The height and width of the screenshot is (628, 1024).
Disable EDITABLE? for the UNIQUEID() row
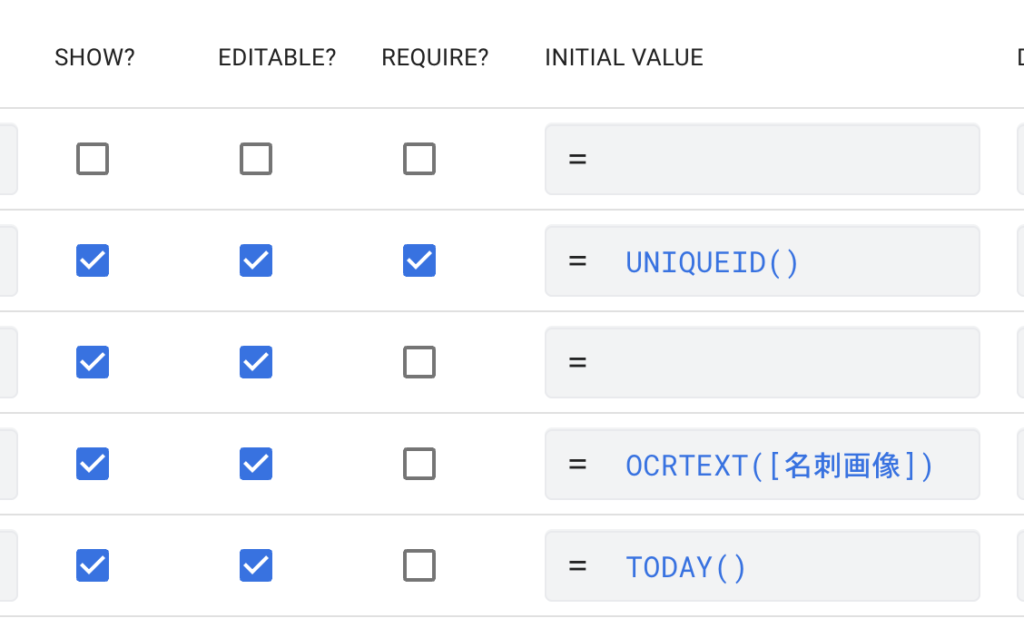click(256, 261)
